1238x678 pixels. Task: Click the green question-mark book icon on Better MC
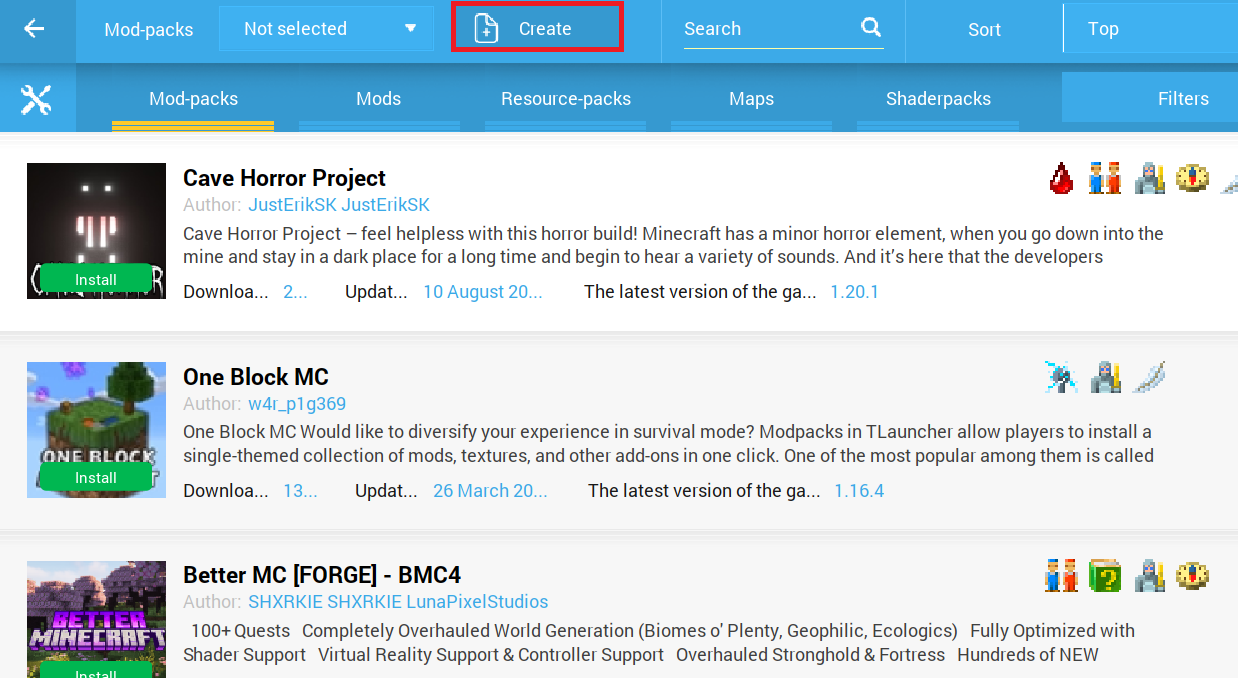1105,575
